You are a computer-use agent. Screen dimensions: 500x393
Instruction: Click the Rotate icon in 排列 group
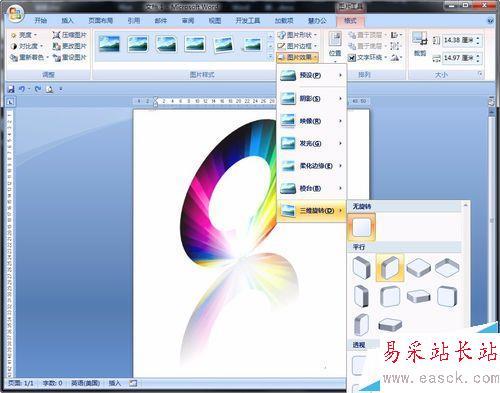[x=396, y=57]
